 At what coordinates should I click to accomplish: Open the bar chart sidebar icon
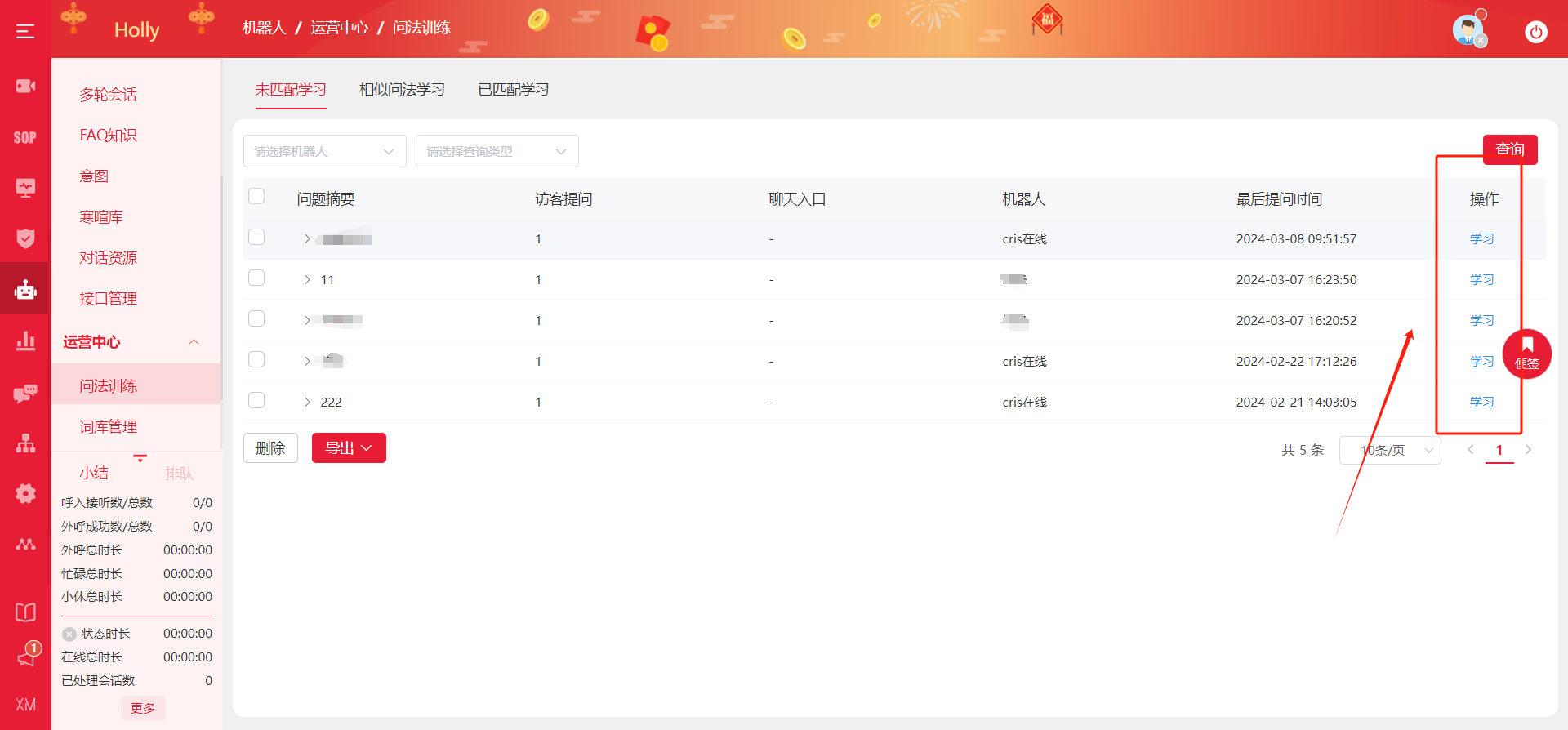pos(25,341)
